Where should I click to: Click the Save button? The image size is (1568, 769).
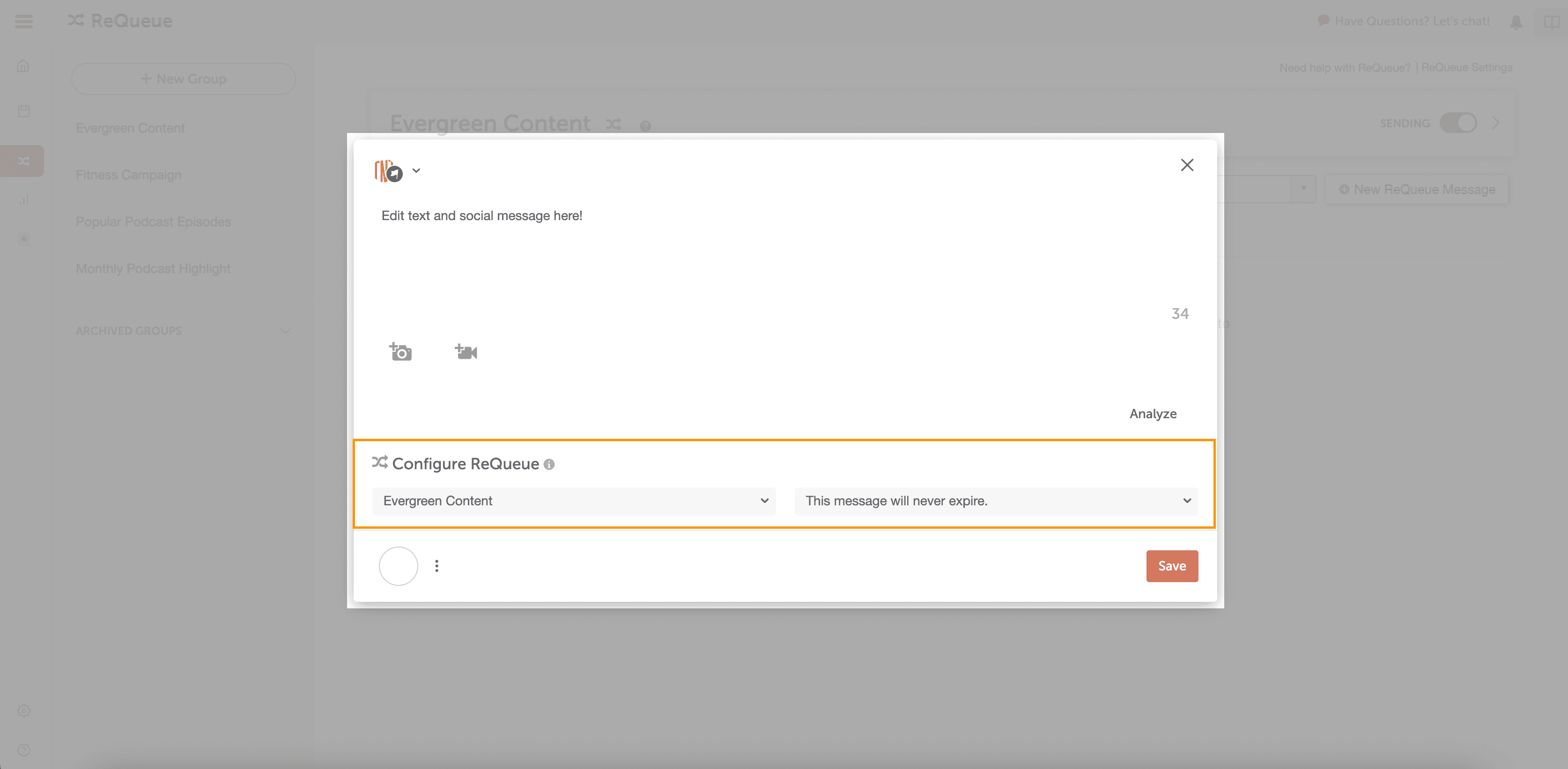[x=1172, y=566]
